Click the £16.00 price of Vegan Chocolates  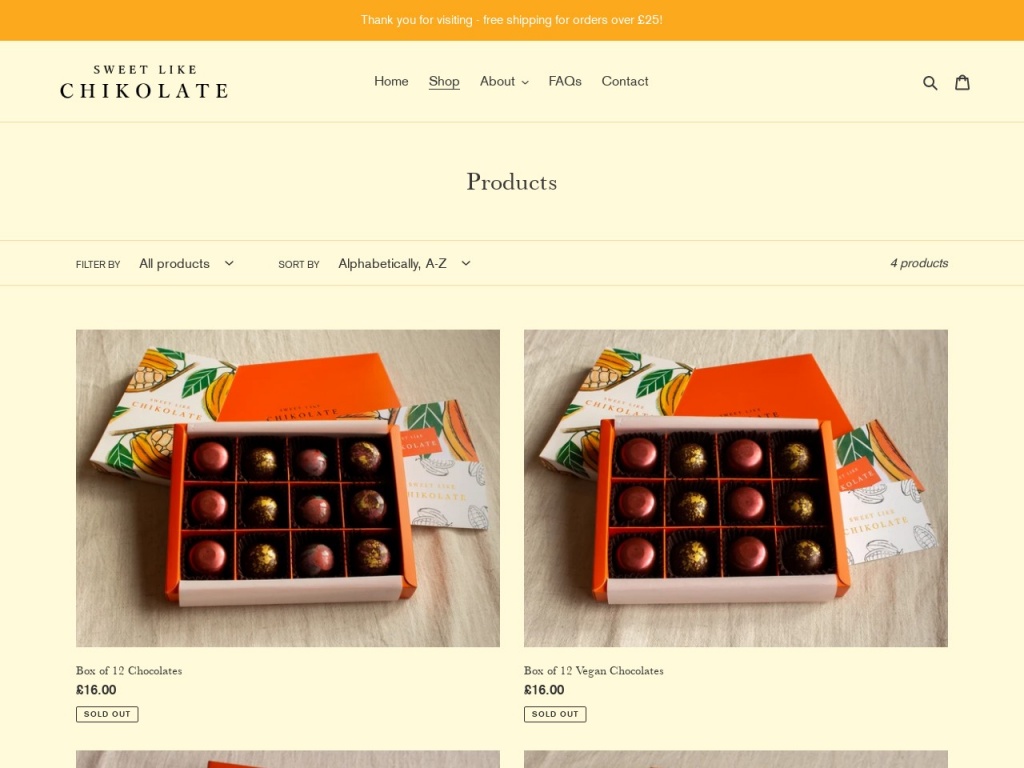pos(544,690)
